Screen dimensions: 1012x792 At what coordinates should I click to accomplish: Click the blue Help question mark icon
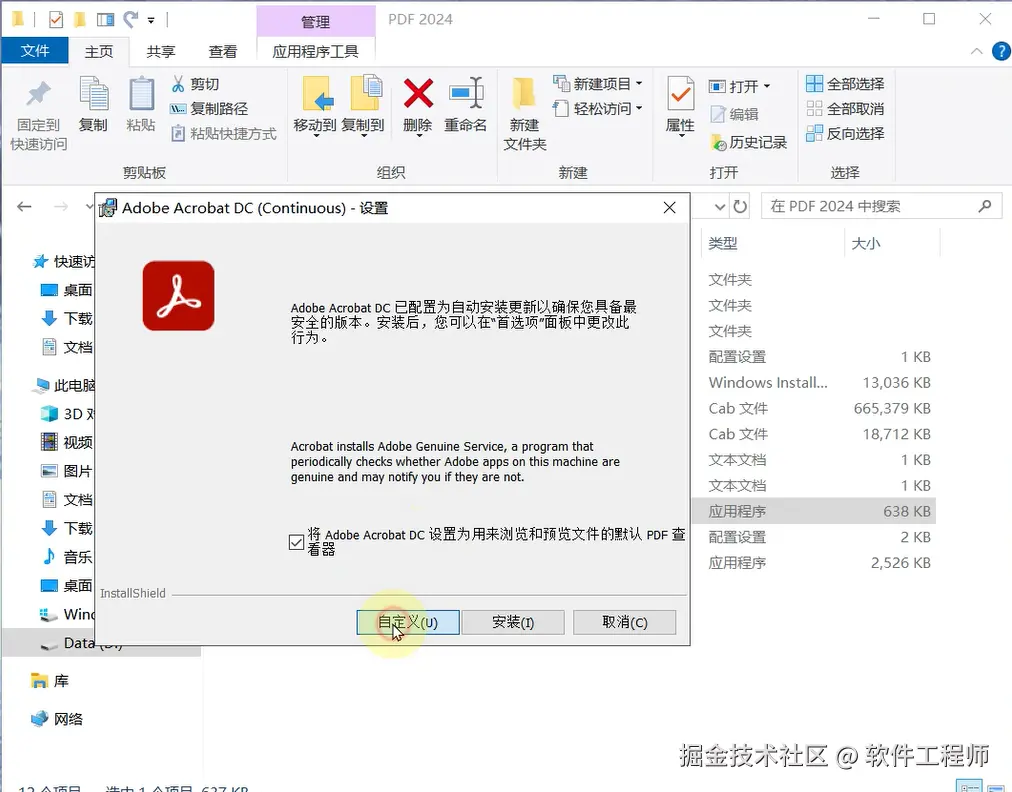point(1001,51)
